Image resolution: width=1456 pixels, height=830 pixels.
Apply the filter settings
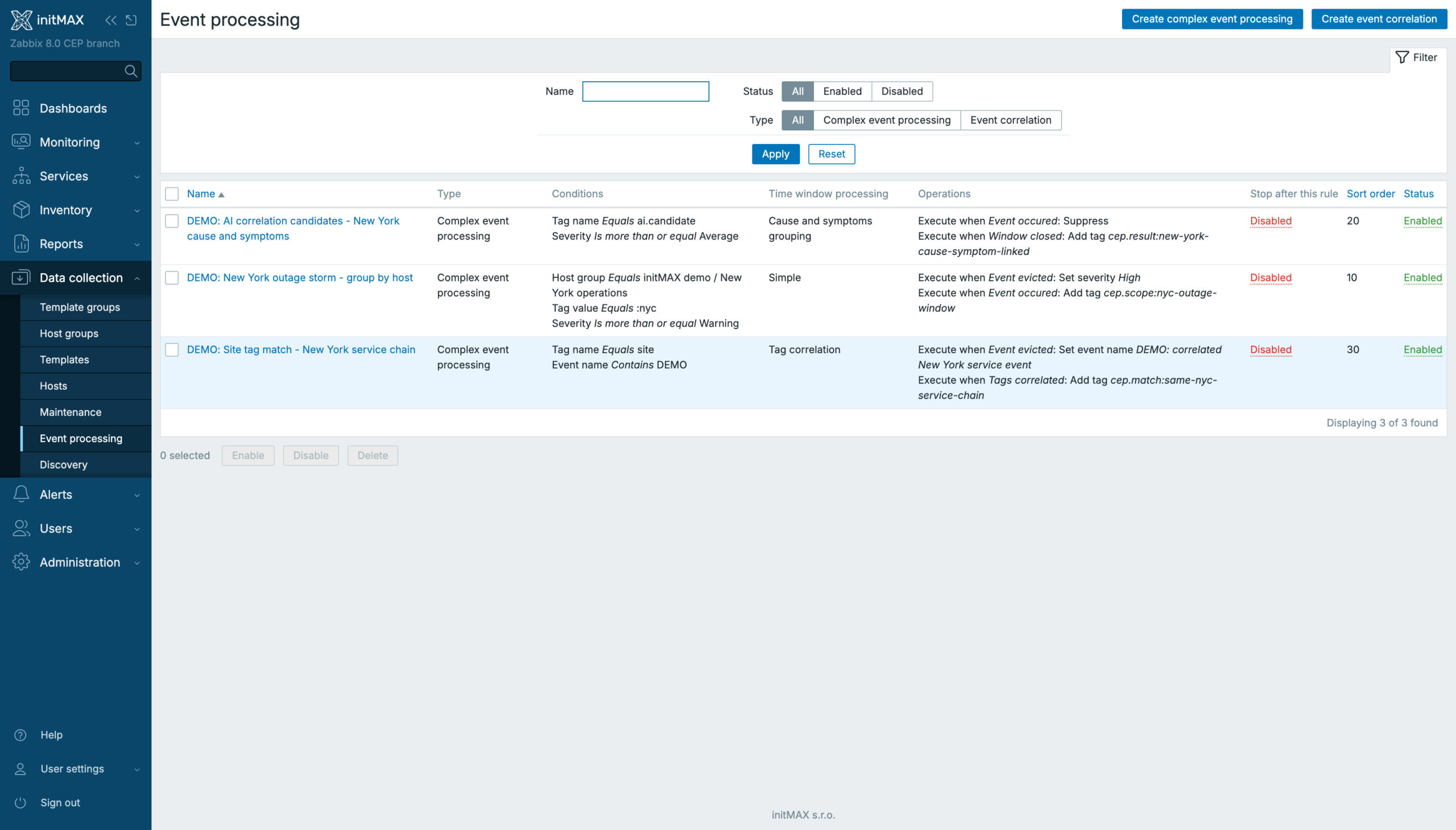coord(775,154)
